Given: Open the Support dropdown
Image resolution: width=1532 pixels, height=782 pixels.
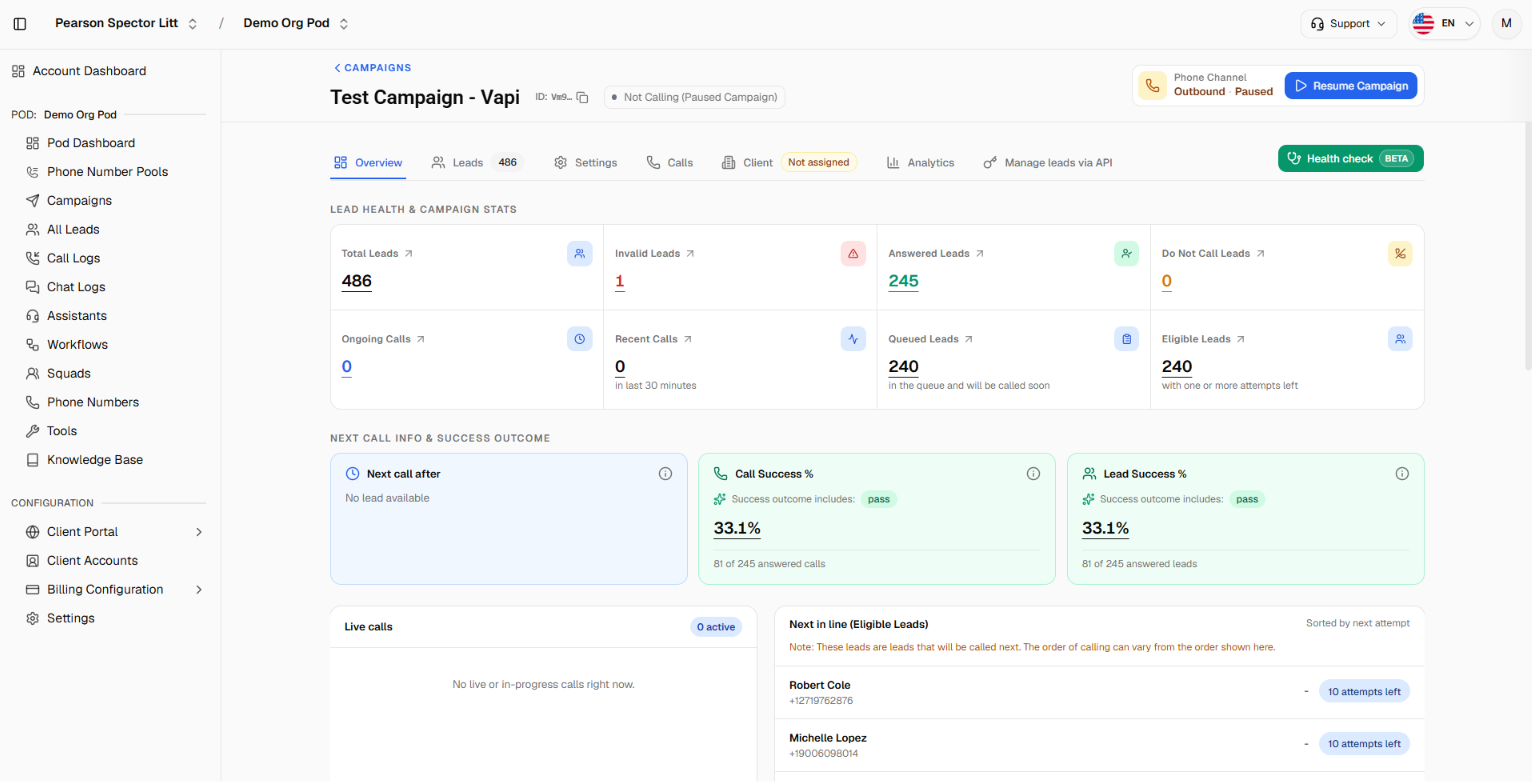Looking at the screenshot, I should (x=1348, y=23).
